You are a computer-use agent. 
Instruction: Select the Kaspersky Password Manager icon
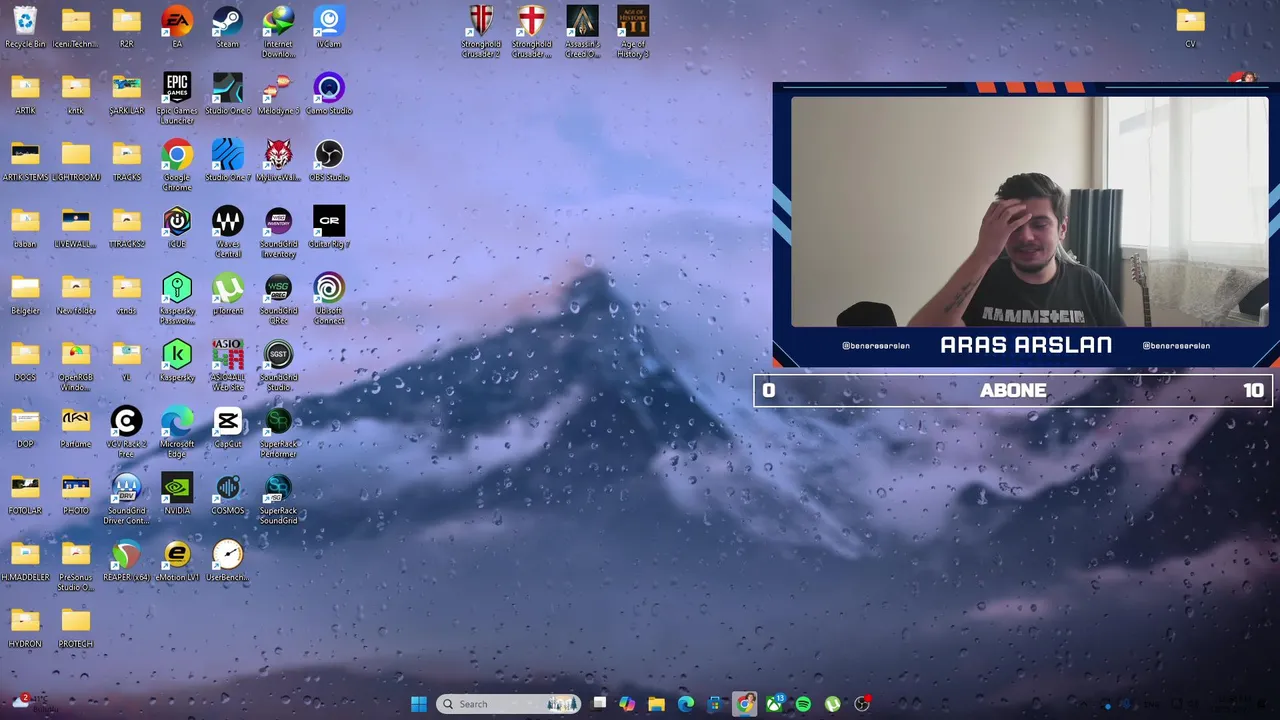pos(177,298)
